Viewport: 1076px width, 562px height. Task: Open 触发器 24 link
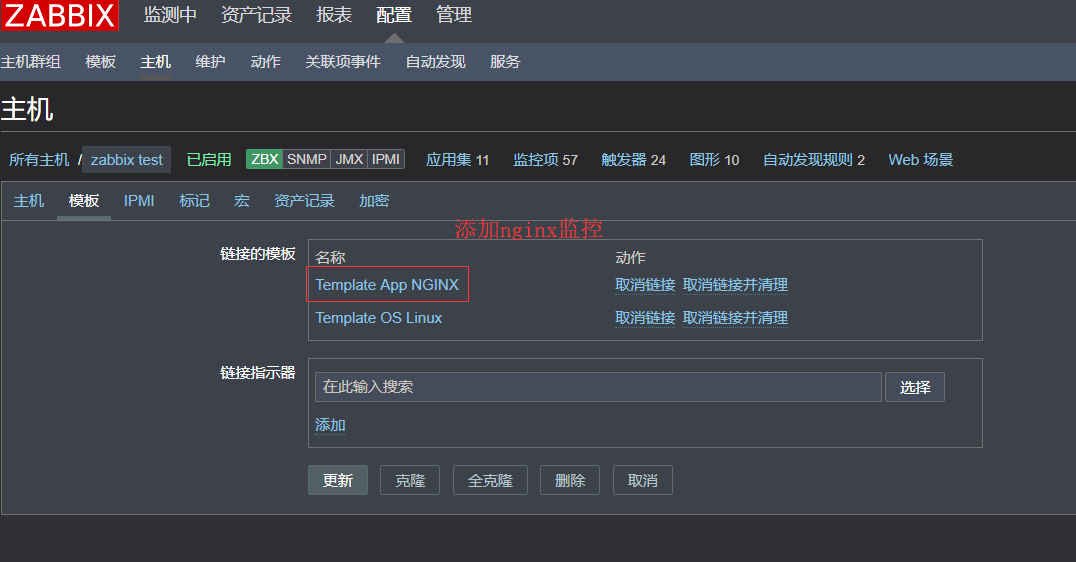coord(633,160)
